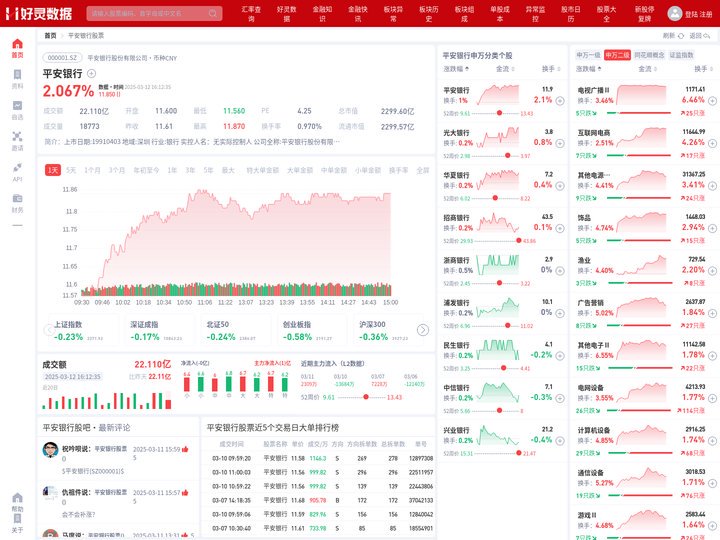This screenshot has height=540, width=720.
Task: Switch to the 证监指数 tab
Action: coord(681,55)
